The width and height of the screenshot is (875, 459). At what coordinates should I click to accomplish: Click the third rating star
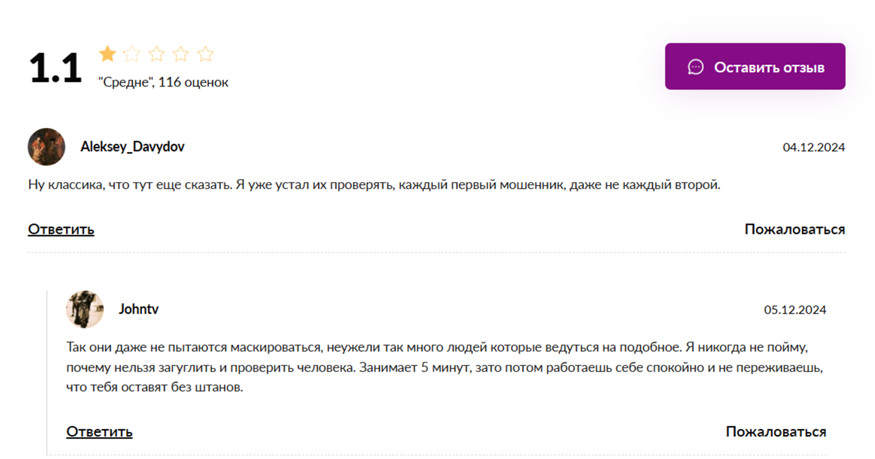pyautogui.click(x=157, y=54)
